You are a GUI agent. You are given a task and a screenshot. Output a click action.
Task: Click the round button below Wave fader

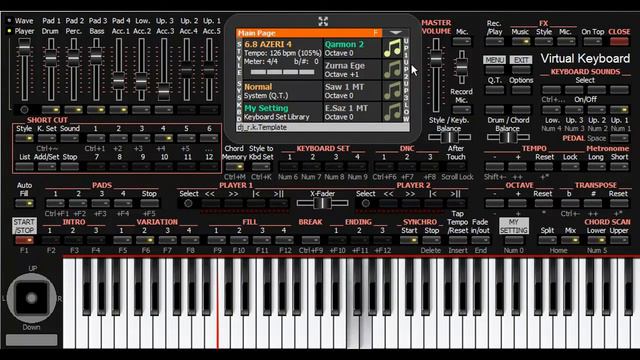point(24,109)
